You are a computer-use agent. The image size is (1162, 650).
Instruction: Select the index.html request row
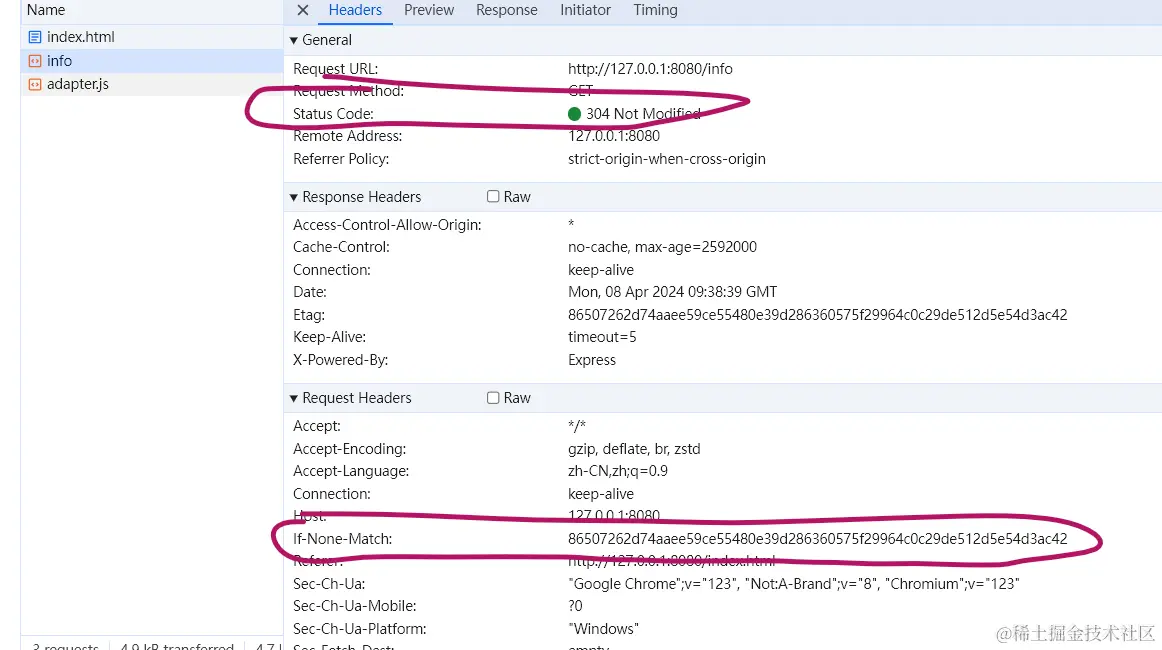pos(152,37)
